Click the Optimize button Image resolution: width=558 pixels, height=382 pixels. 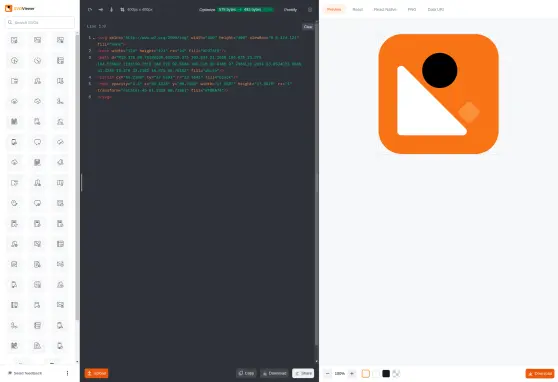point(207,10)
